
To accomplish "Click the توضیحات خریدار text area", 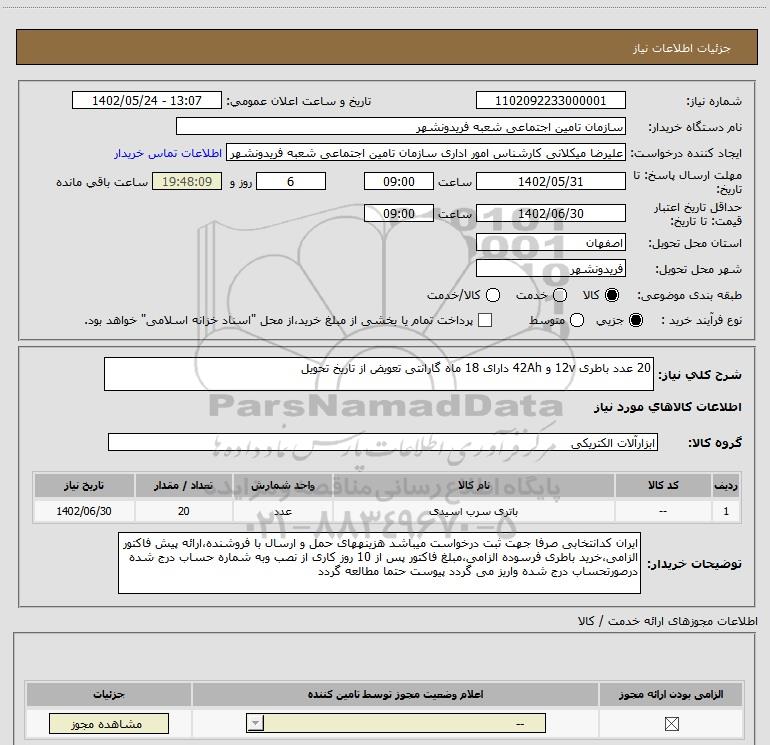I will [x=379, y=563].
